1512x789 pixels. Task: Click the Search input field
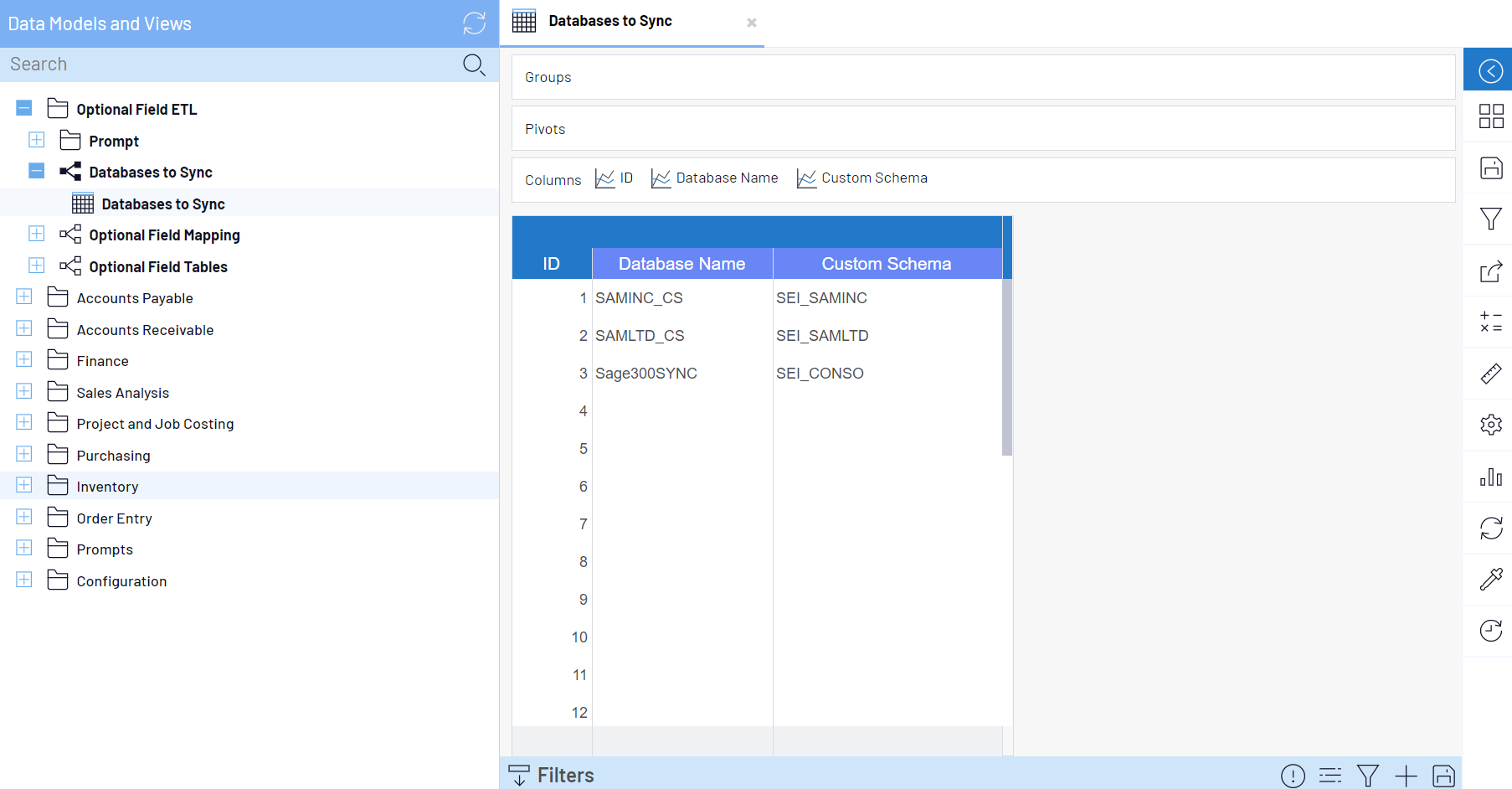(230, 64)
